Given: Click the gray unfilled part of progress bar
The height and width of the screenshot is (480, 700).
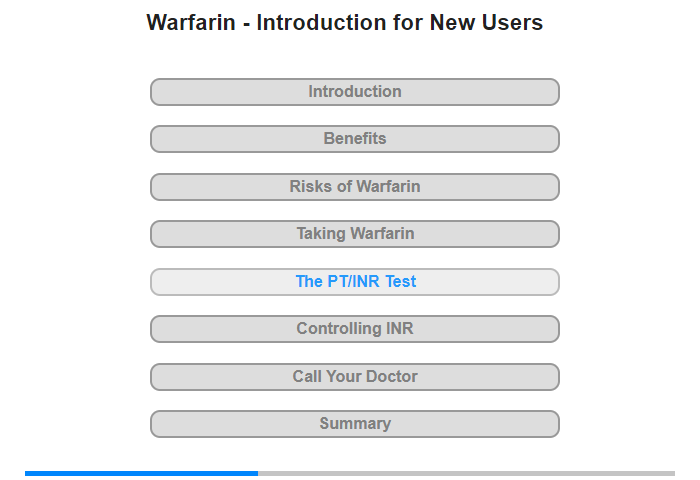Looking at the screenshot, I should coord(466,473).
